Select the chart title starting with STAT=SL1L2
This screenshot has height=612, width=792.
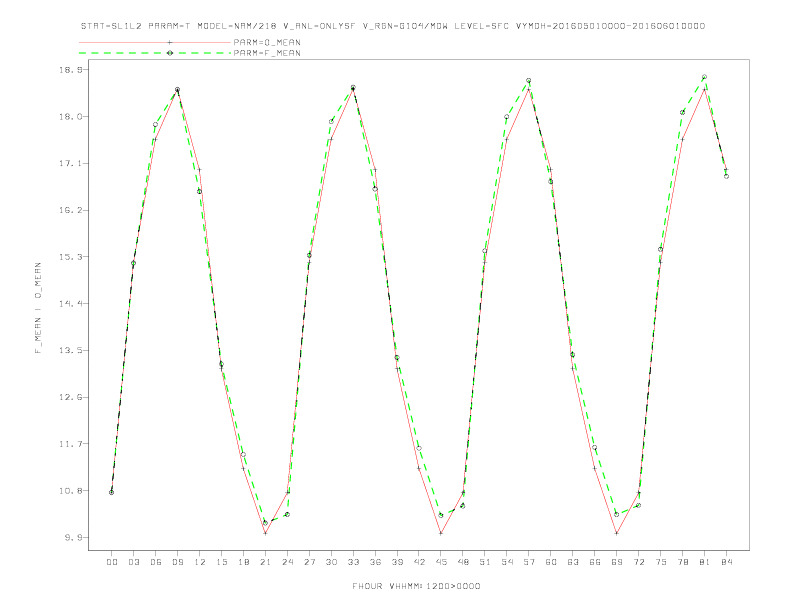point(392,26)
